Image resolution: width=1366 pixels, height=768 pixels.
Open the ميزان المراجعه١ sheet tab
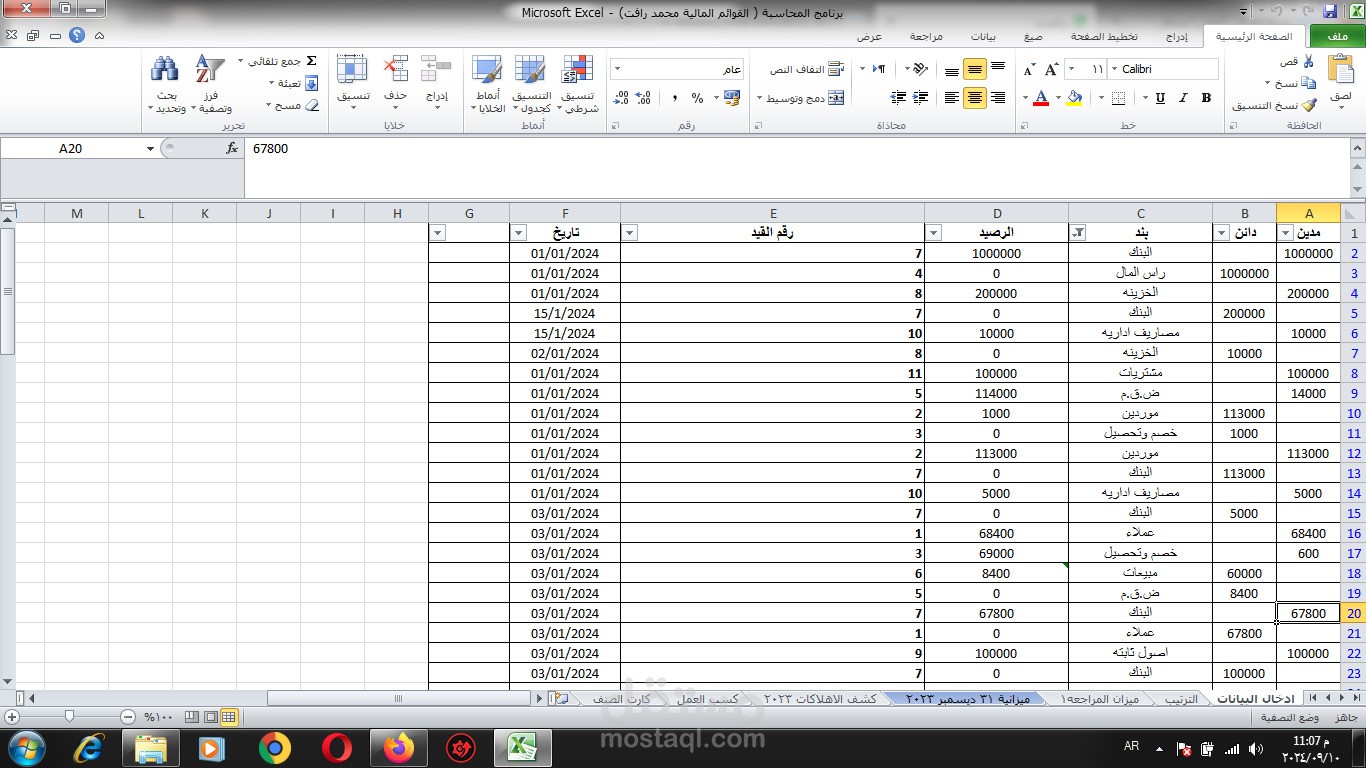click(x=1100, y=699)
